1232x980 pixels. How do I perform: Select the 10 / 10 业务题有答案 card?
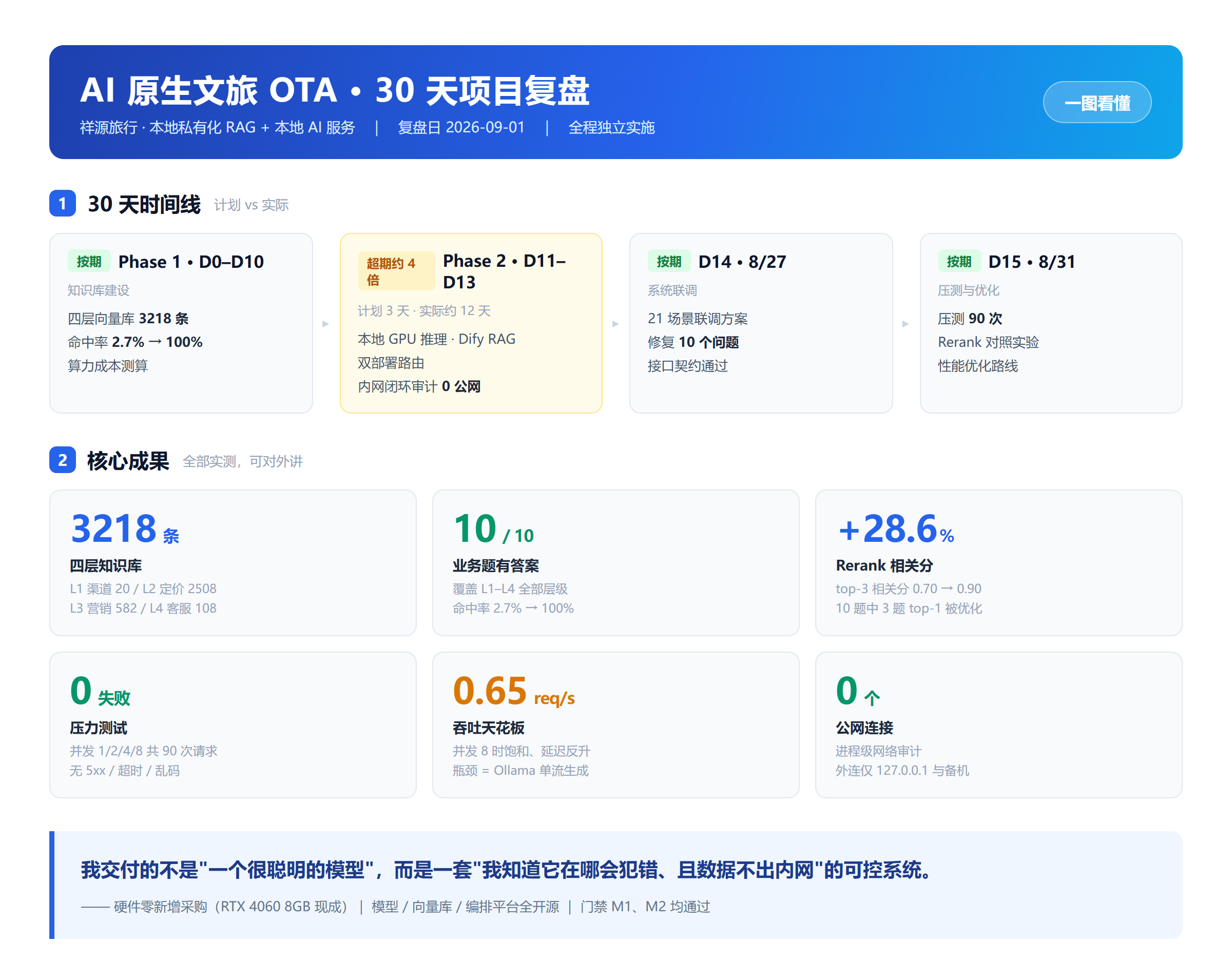coord(615,562)
